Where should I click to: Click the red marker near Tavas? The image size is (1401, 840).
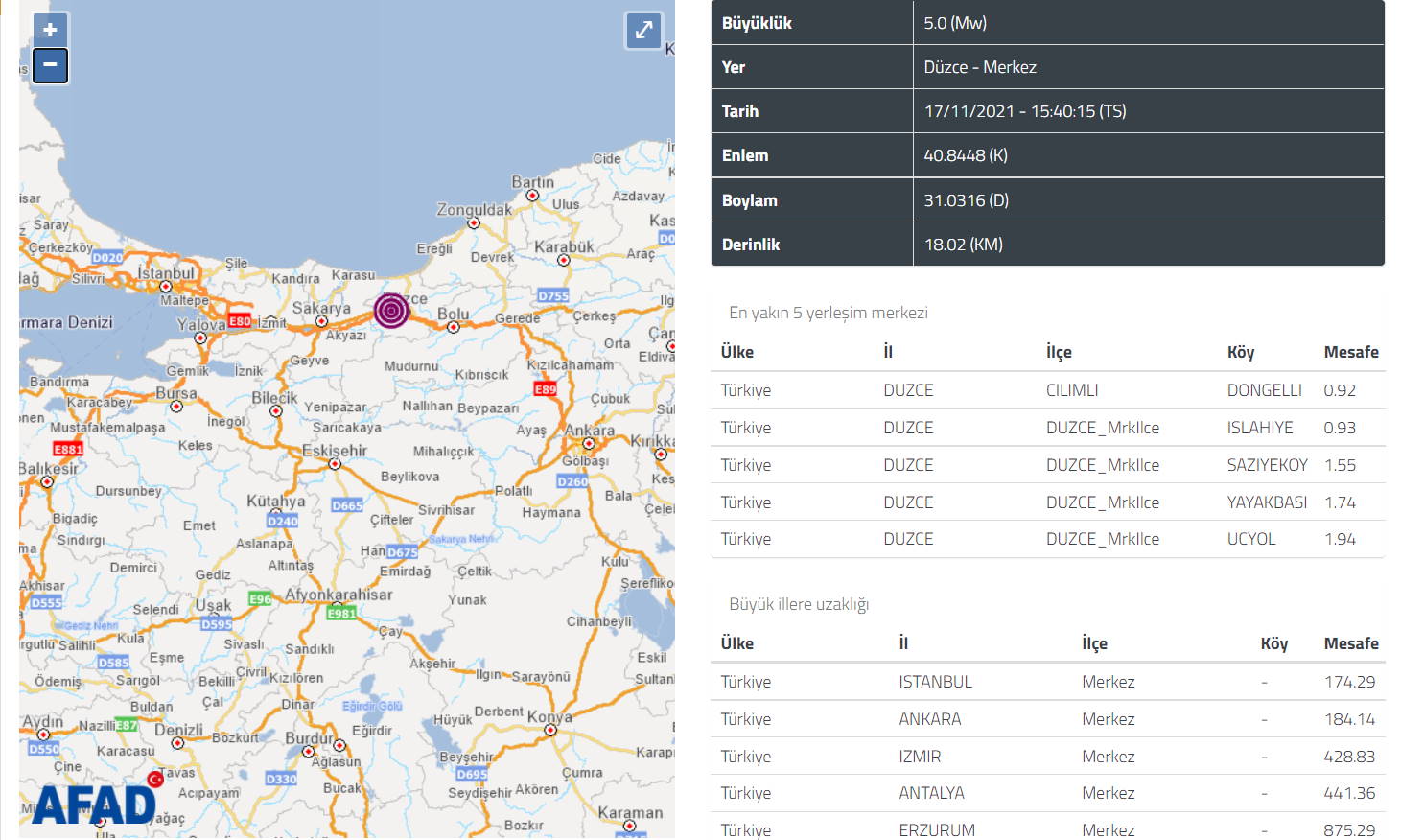(155, 780)
